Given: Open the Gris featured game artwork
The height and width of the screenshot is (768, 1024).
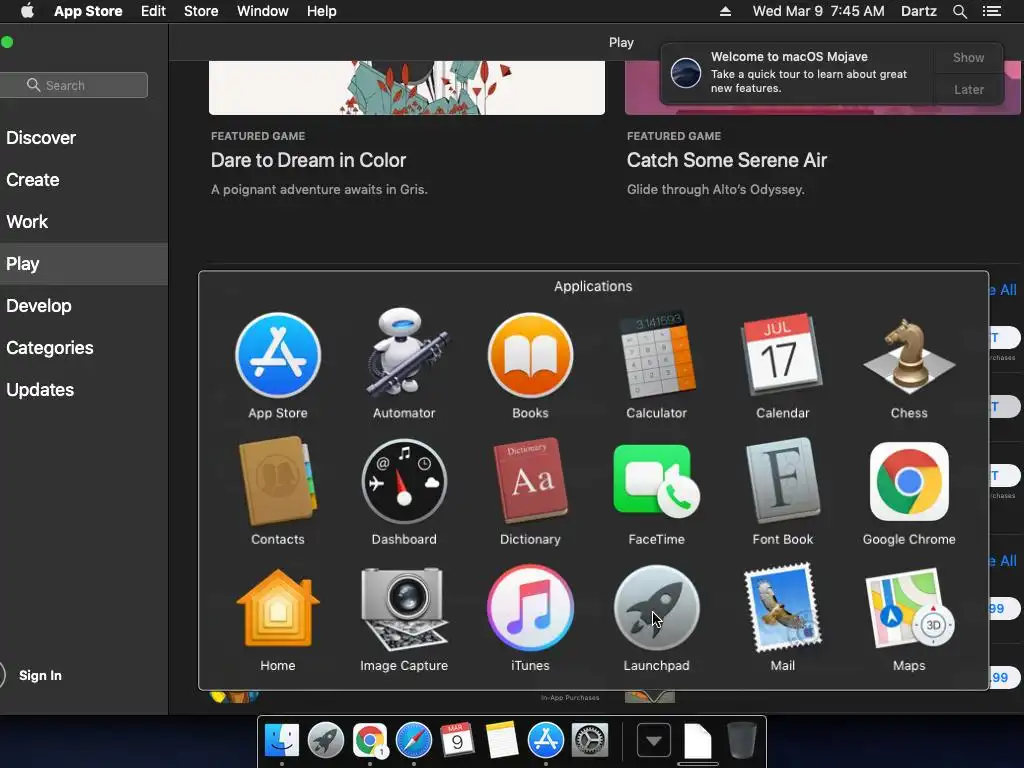Looking at the screenshot, I should coord(407,88).
